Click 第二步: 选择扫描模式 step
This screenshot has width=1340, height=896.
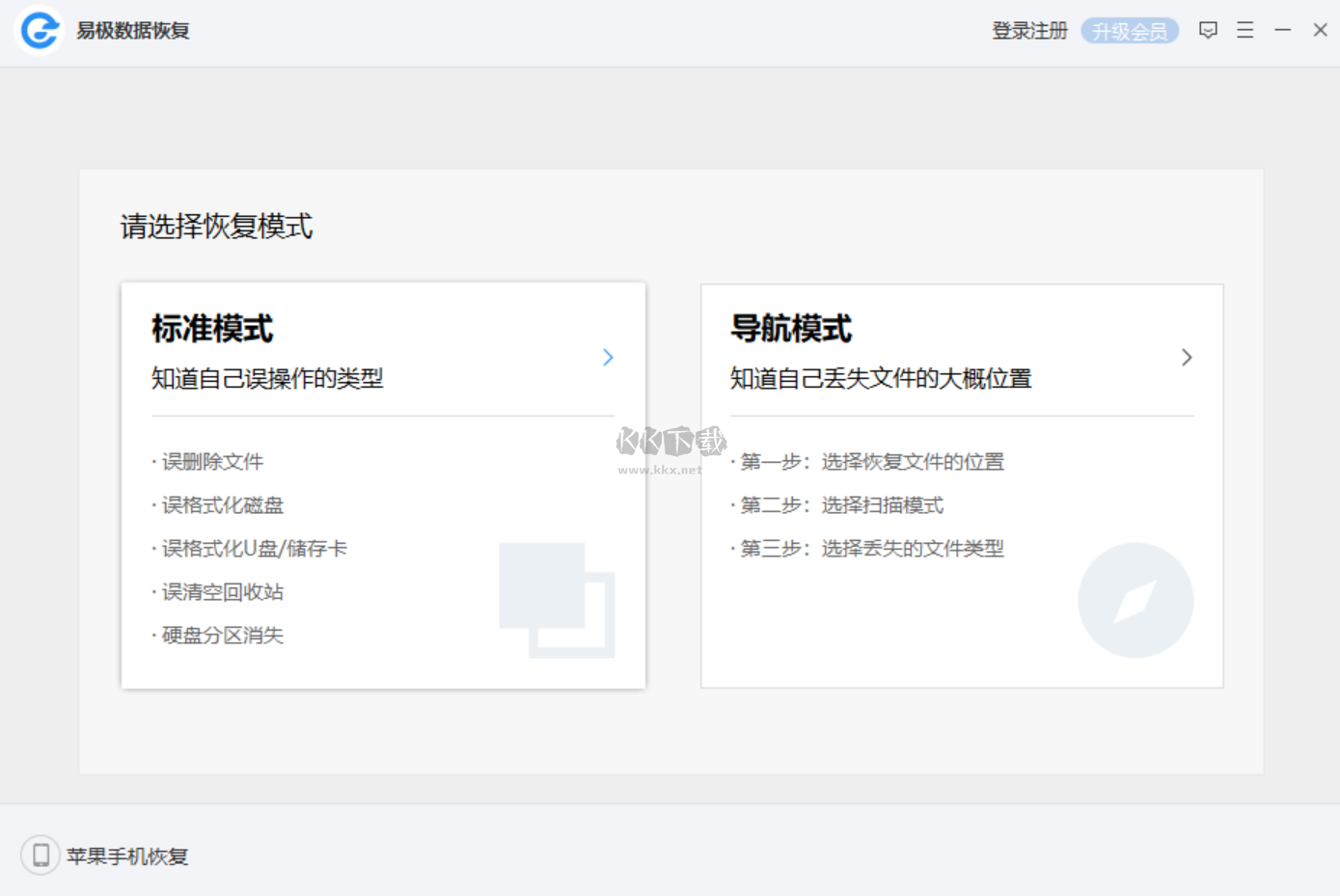click(839, 504)
